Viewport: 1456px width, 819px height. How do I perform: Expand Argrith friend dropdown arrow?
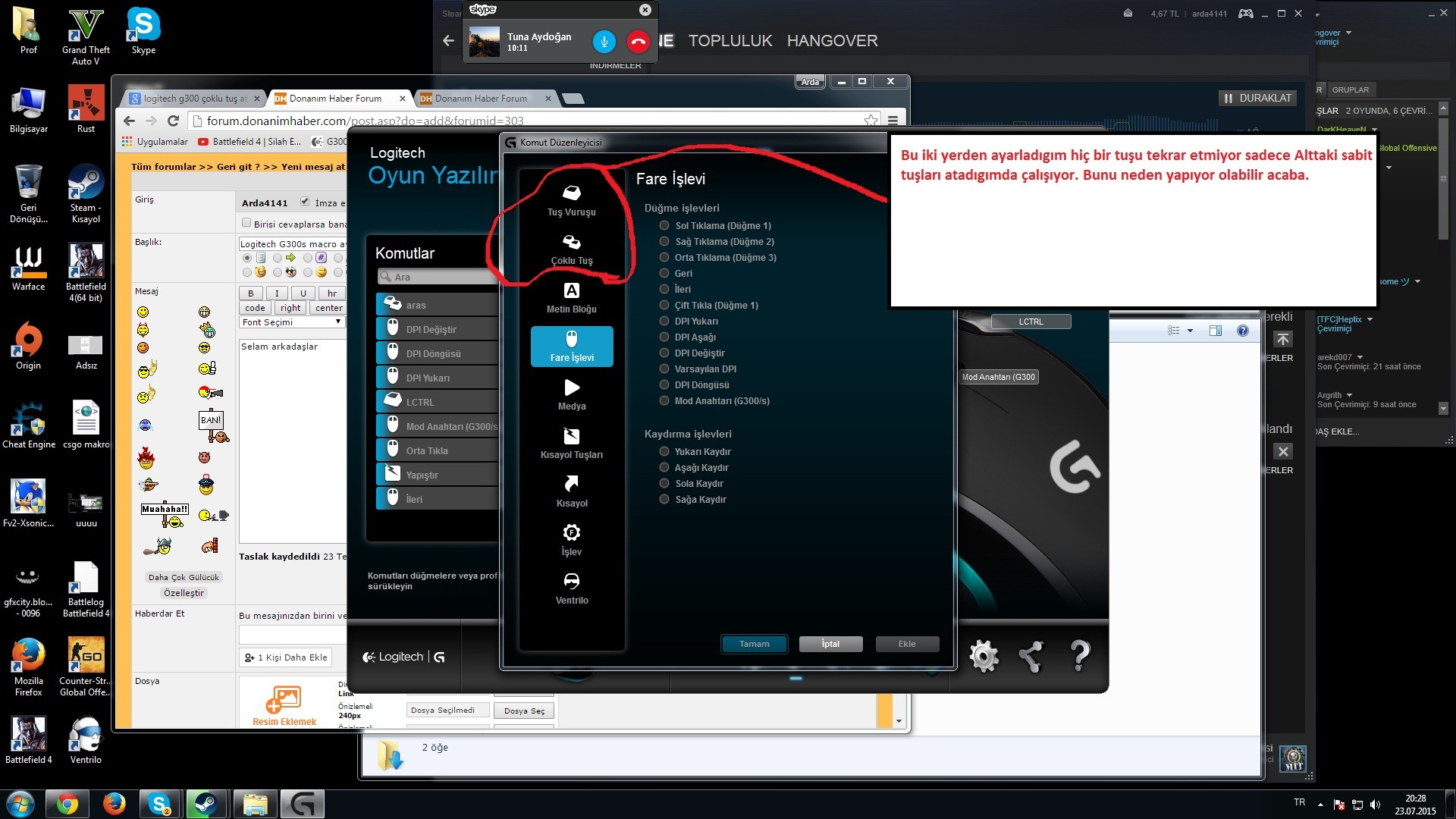1349,395
